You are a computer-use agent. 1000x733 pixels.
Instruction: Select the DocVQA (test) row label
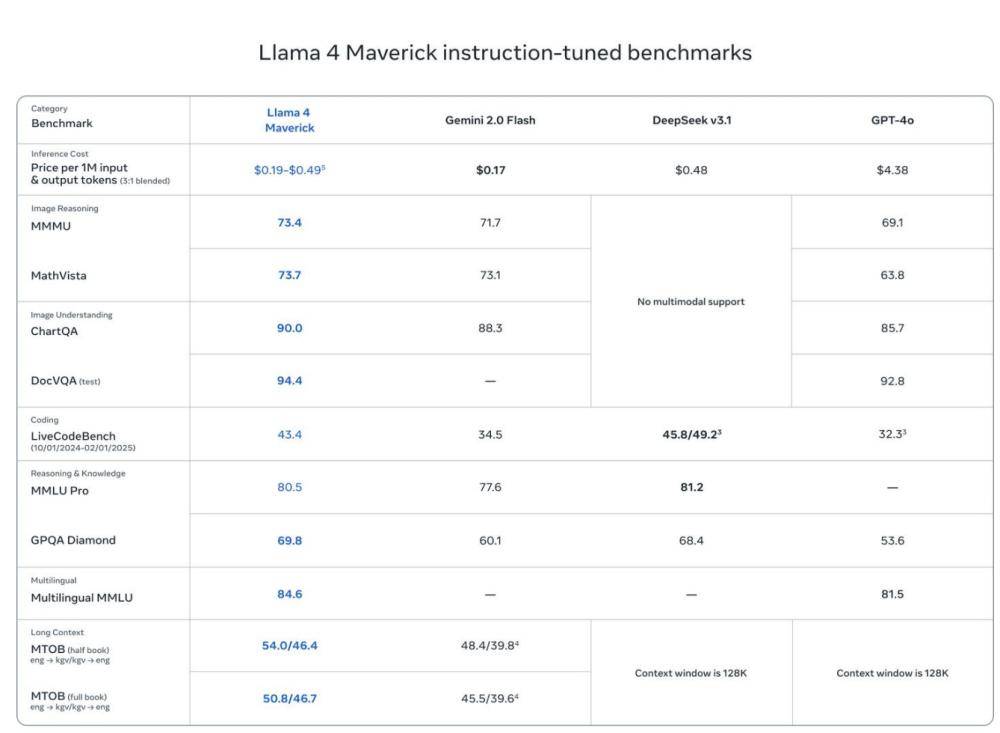point(65,381)
